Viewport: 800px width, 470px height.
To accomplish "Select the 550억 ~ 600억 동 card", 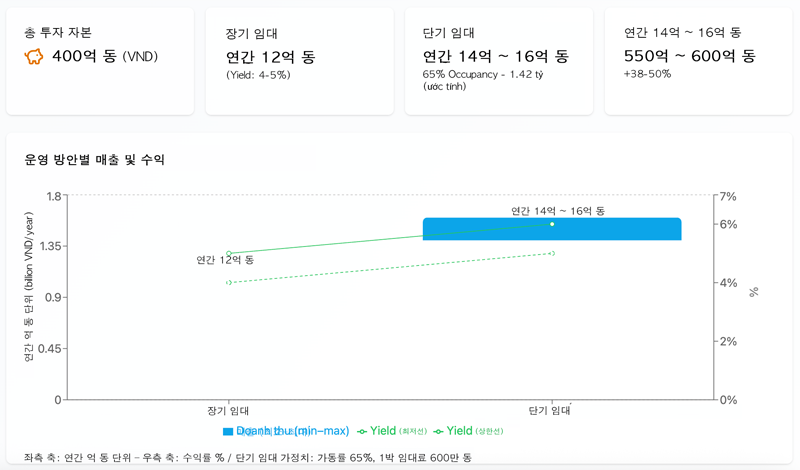I will point(697,61).
